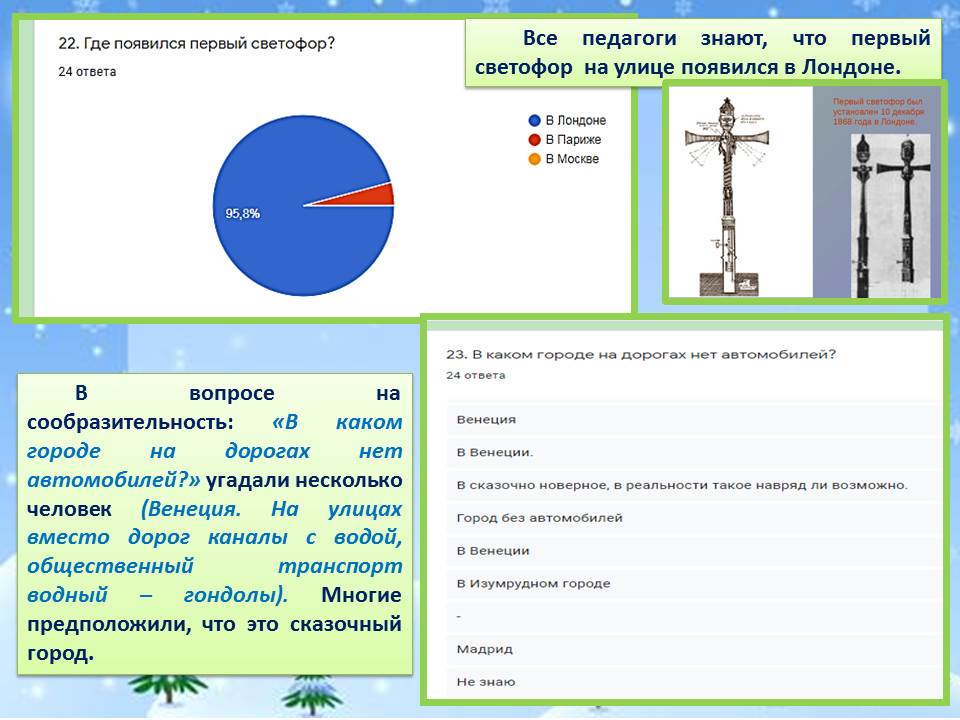Select the 'В Москве' legend label
The width and height of the screenshot is (960, 720).
coord(572,159)
